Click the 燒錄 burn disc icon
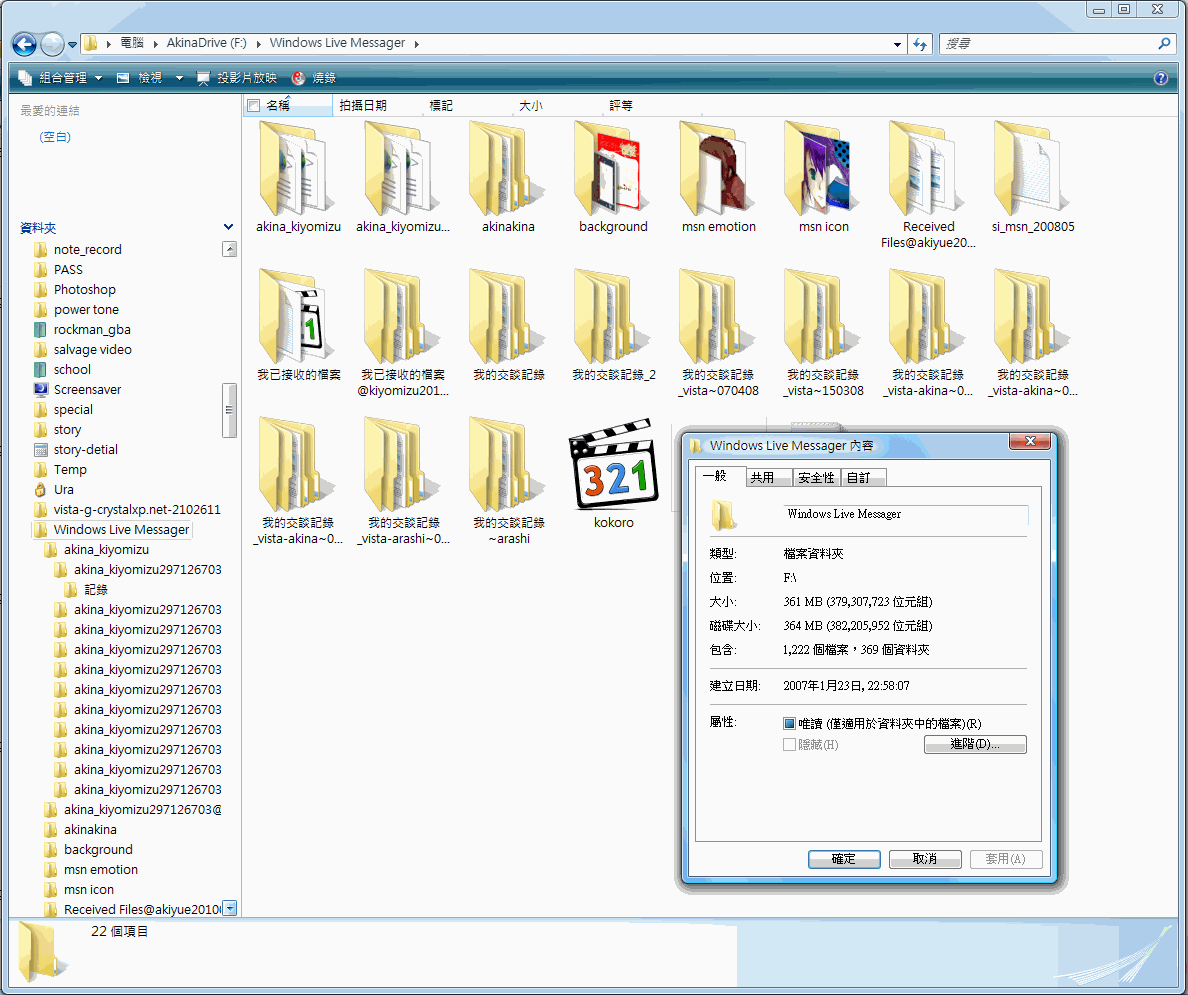 (x=299, y=77)
